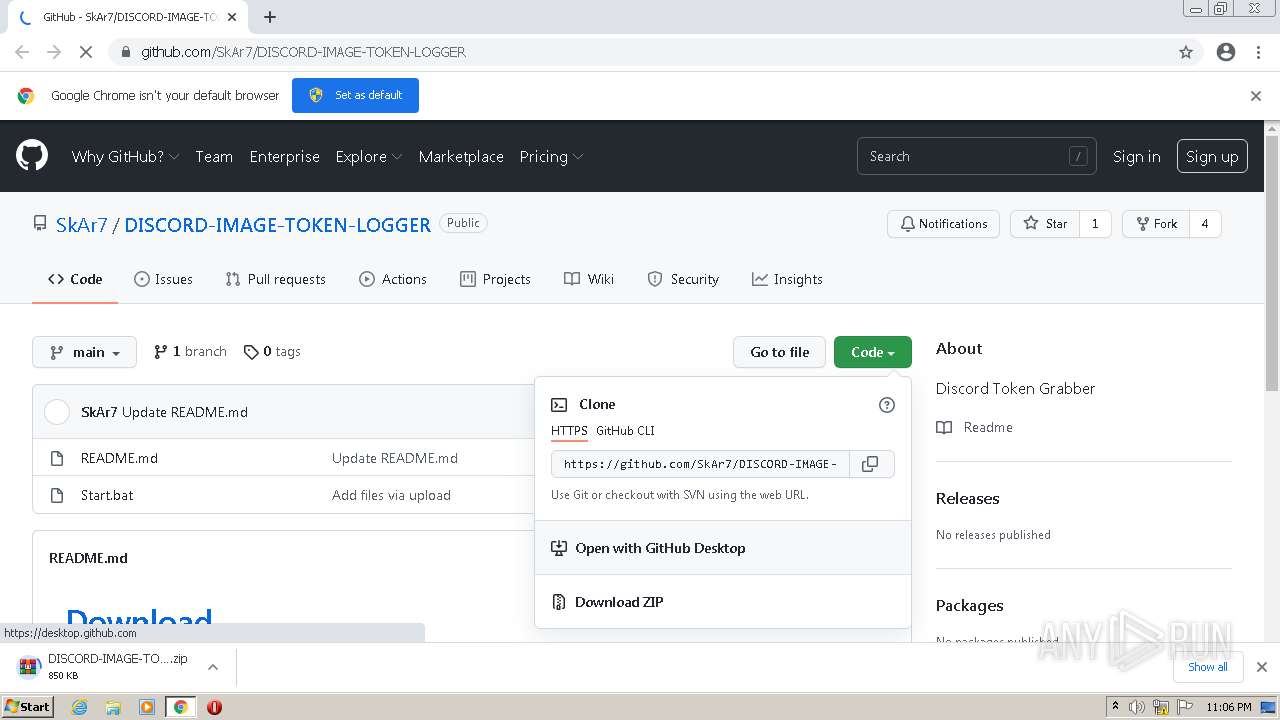Bookmark this page with star icon
The width and height of the screenshot is (1280, 720).
point(1186,52)
